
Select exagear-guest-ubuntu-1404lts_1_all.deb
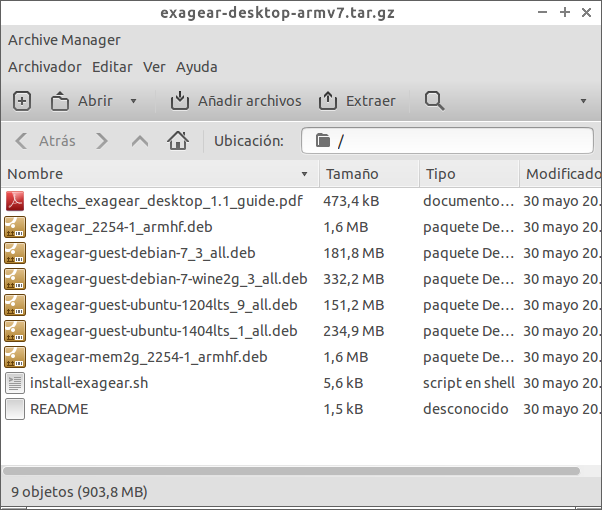click(x=164, y=331)
